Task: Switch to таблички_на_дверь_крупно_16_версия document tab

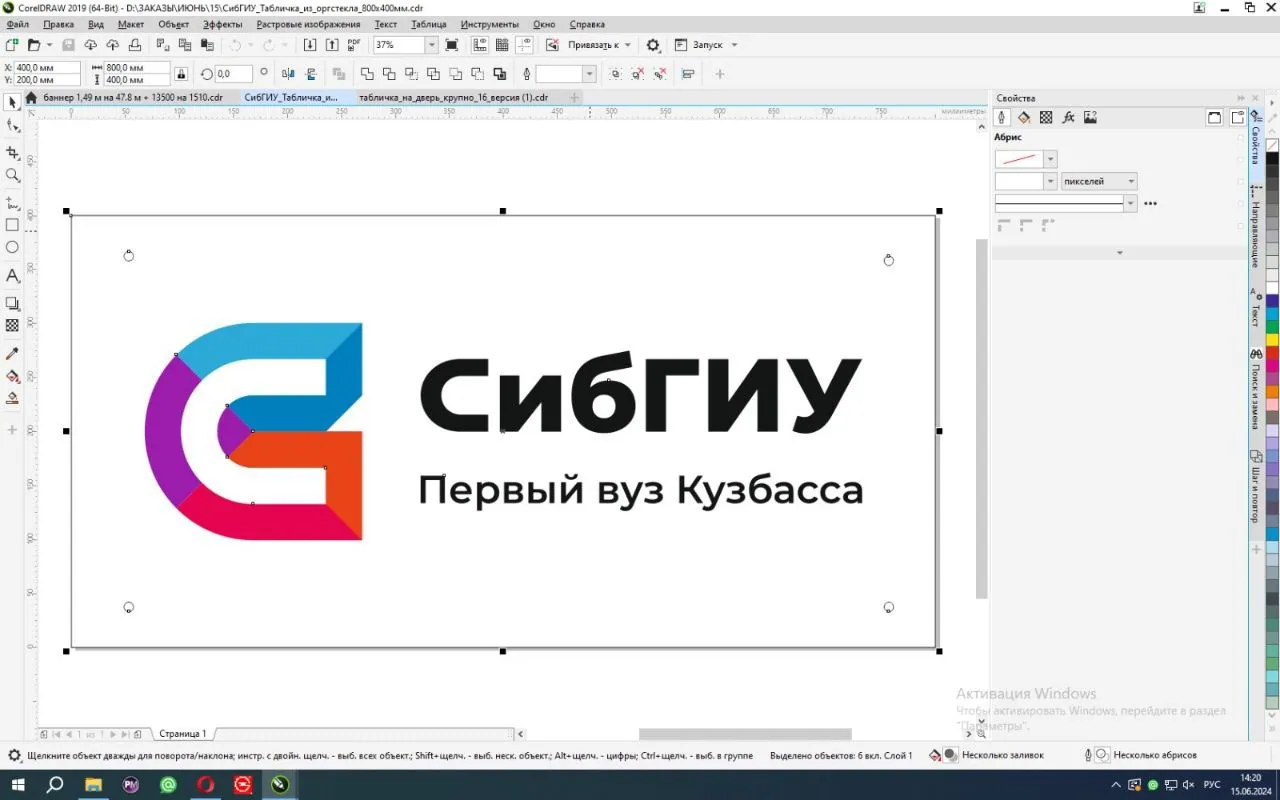Action: (453, 97)
